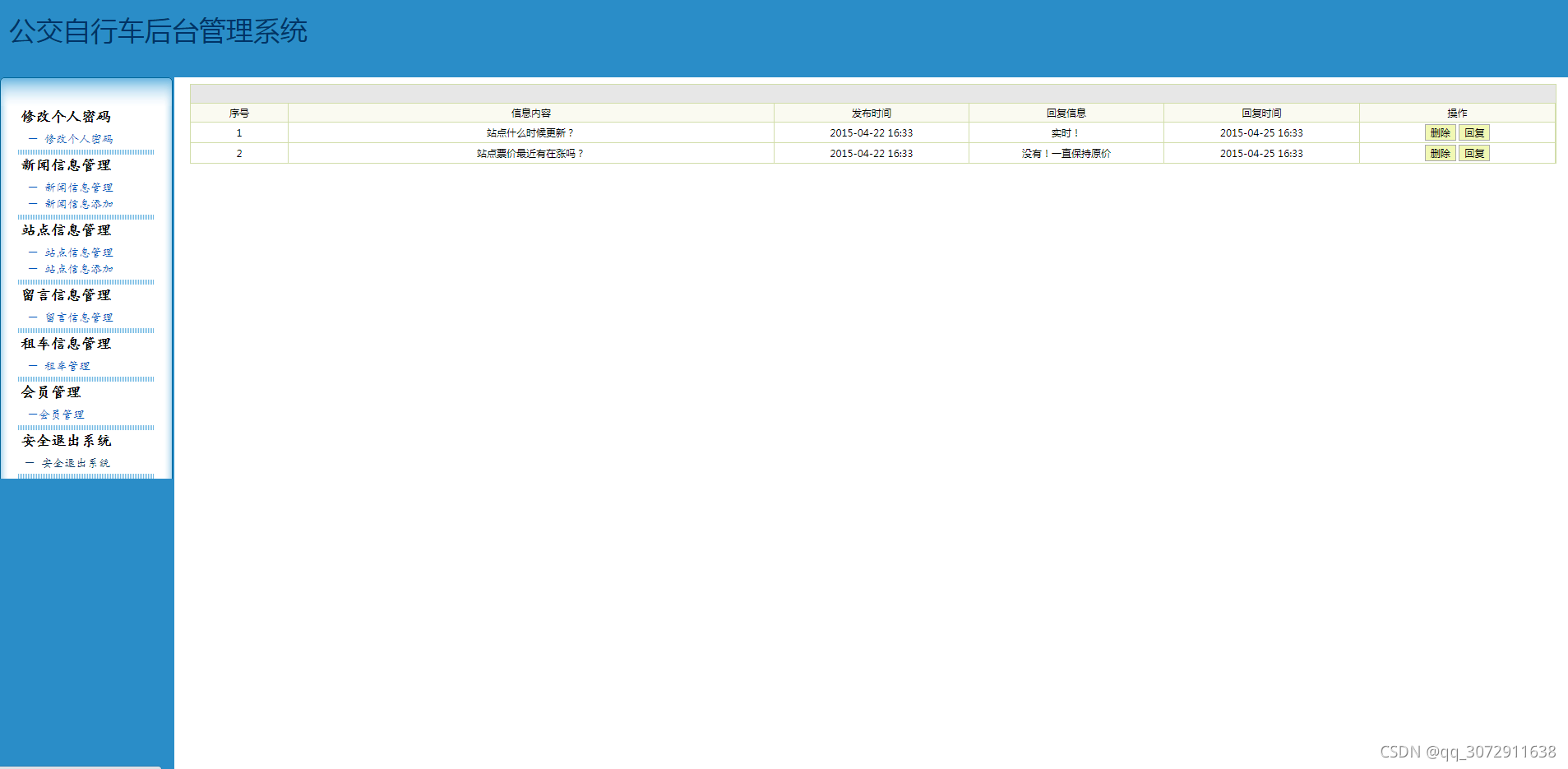Screen dimensions: 1568x769
Task: Click the 发布时间 column header
Action: [x=872, y=113]
